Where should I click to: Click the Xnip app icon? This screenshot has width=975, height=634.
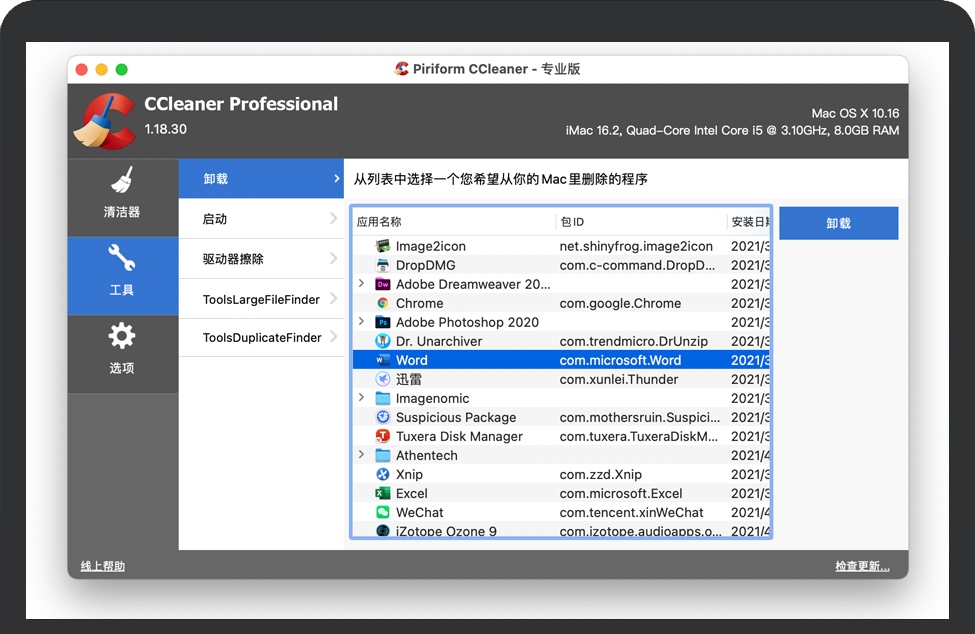pyautogui.click(x=382, y=474)
